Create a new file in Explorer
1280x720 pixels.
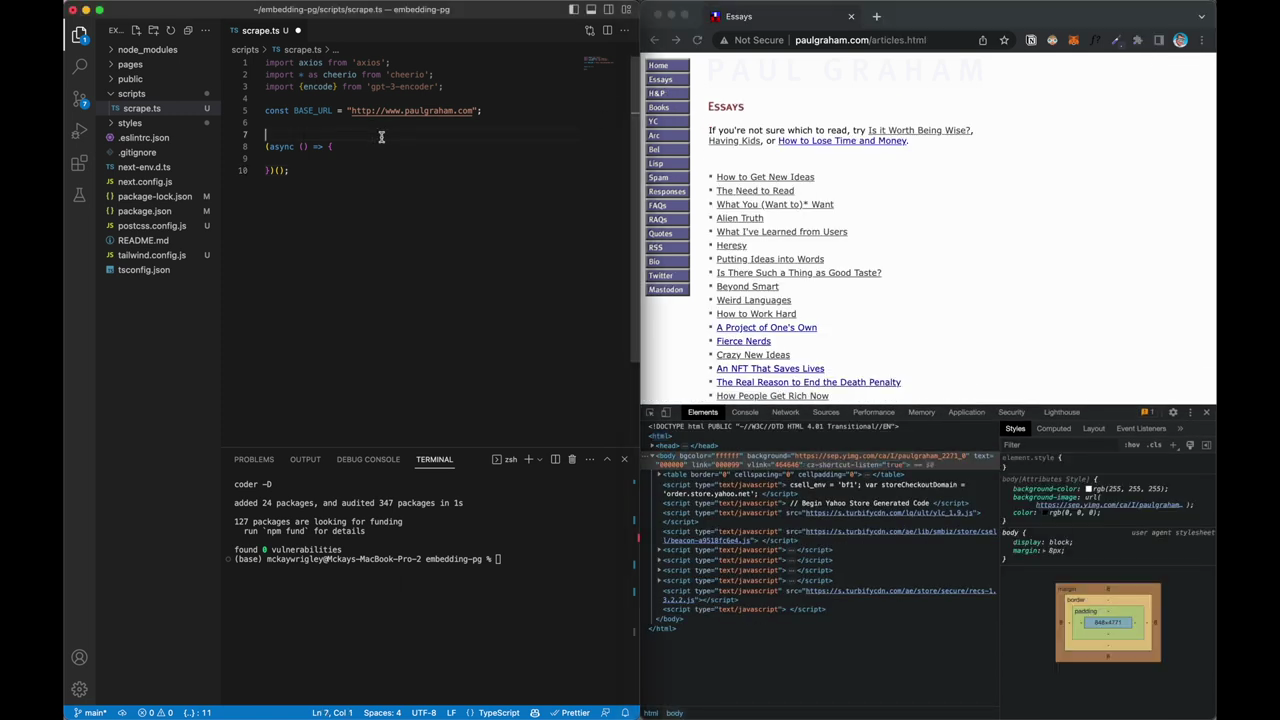coord(137,30)
